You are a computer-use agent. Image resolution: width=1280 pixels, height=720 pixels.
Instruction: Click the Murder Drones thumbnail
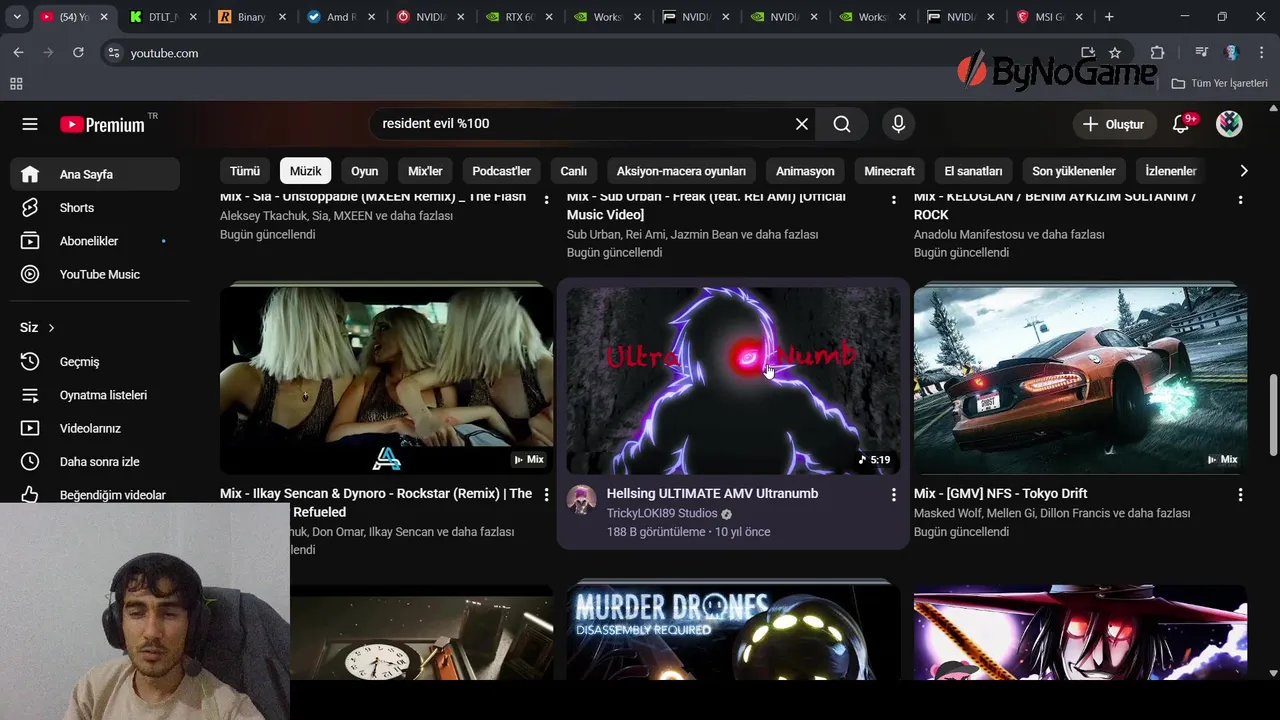tap(733, 632)
